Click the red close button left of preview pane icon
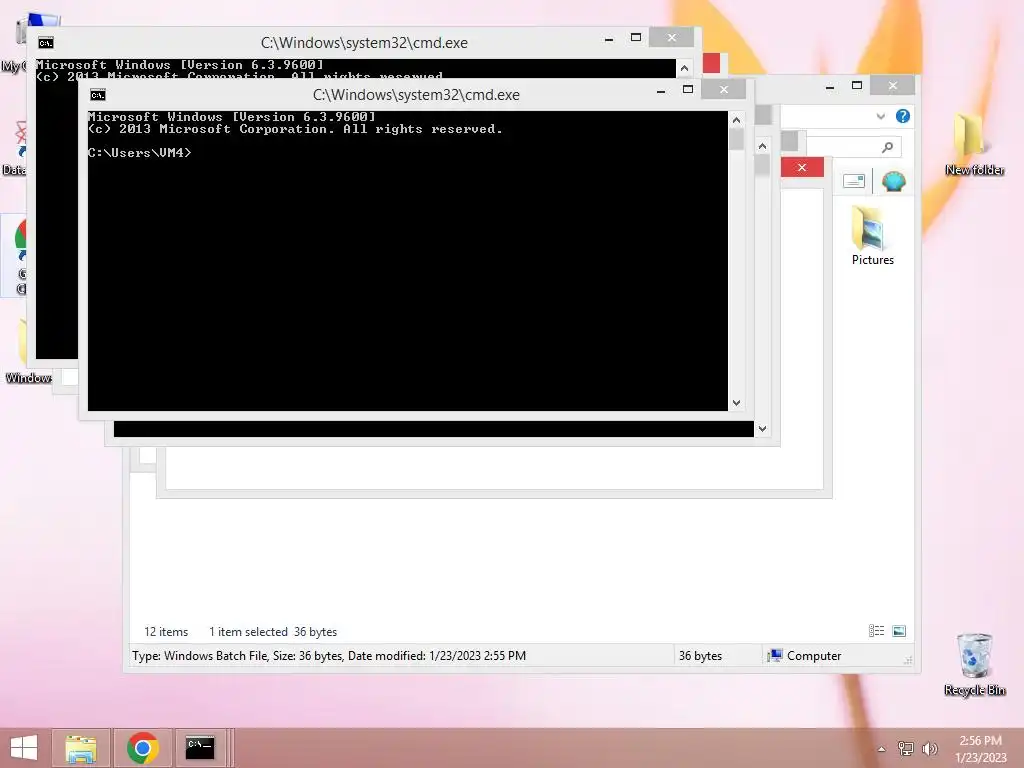 (802, 168)
